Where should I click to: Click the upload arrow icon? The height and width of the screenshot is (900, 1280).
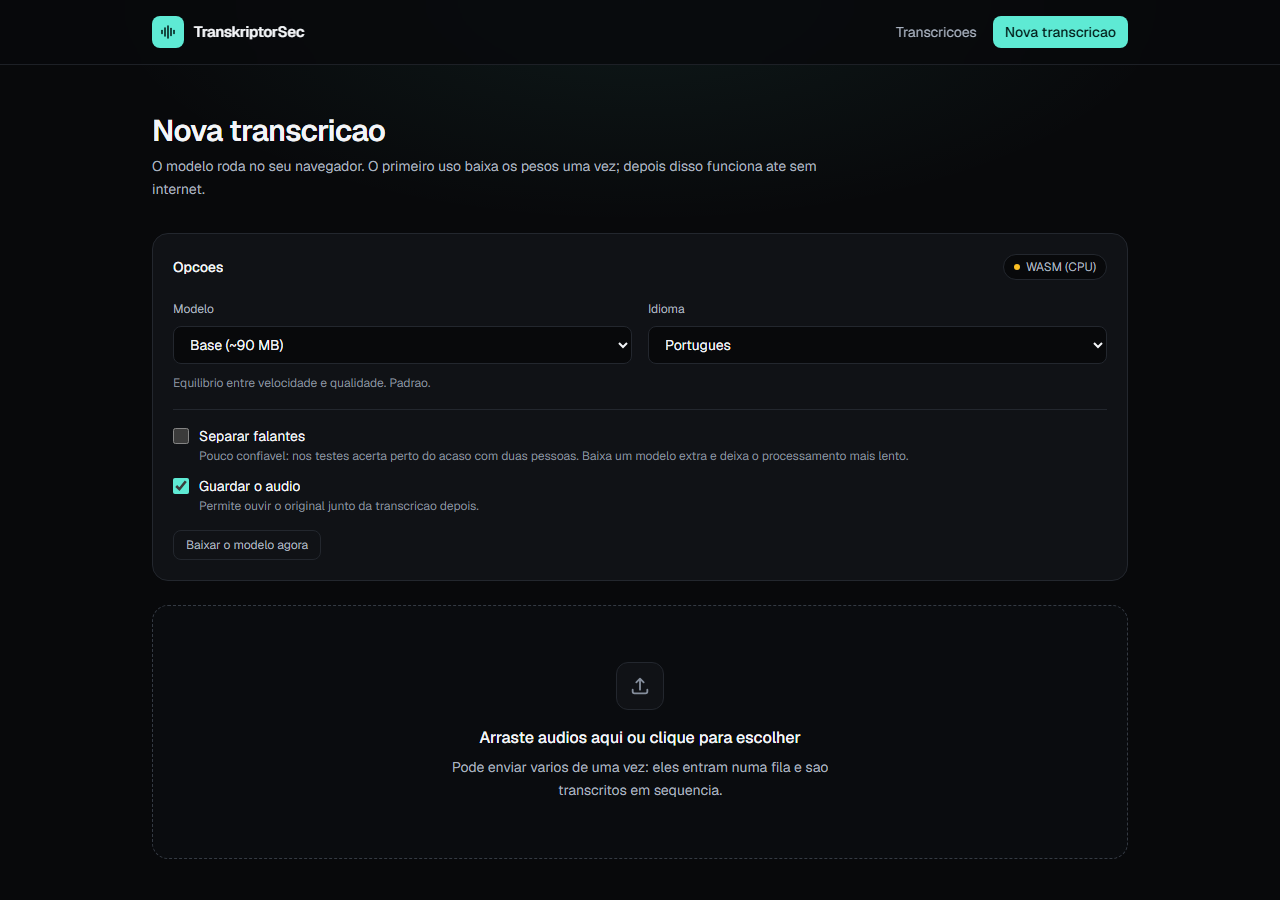pos(640,686)
